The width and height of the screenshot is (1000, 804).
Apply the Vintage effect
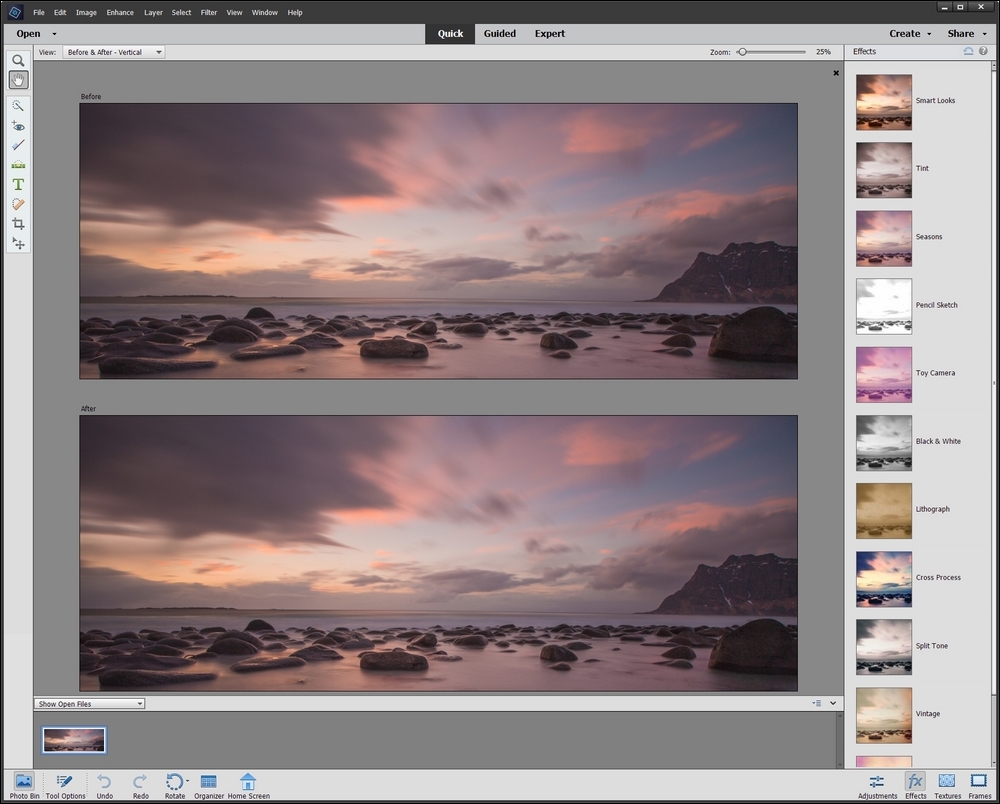coord(884,715)
